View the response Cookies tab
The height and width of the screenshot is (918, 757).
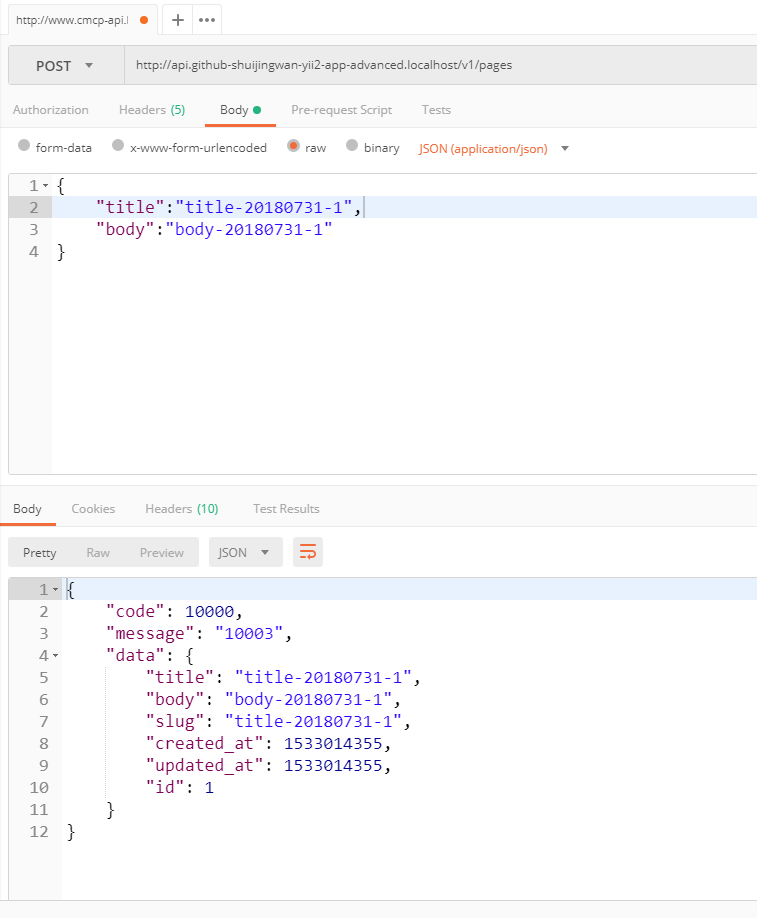coord(93,509)
